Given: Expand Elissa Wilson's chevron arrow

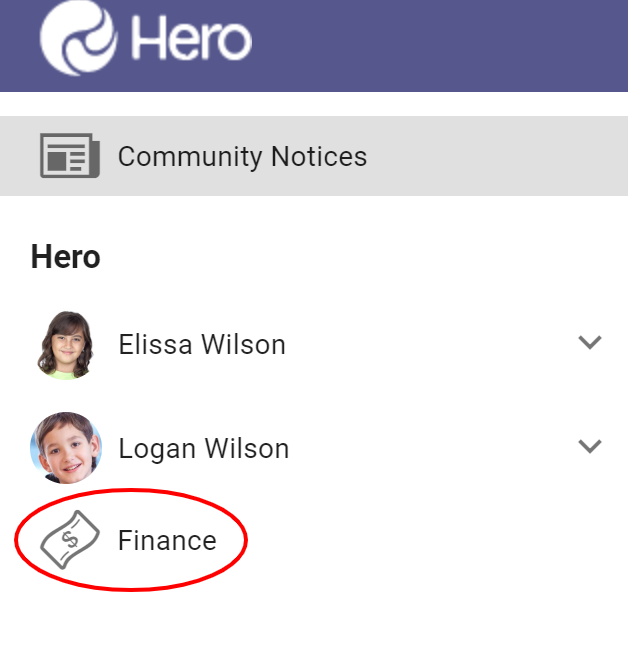Looking at the screenshot, I should (590, 343).
